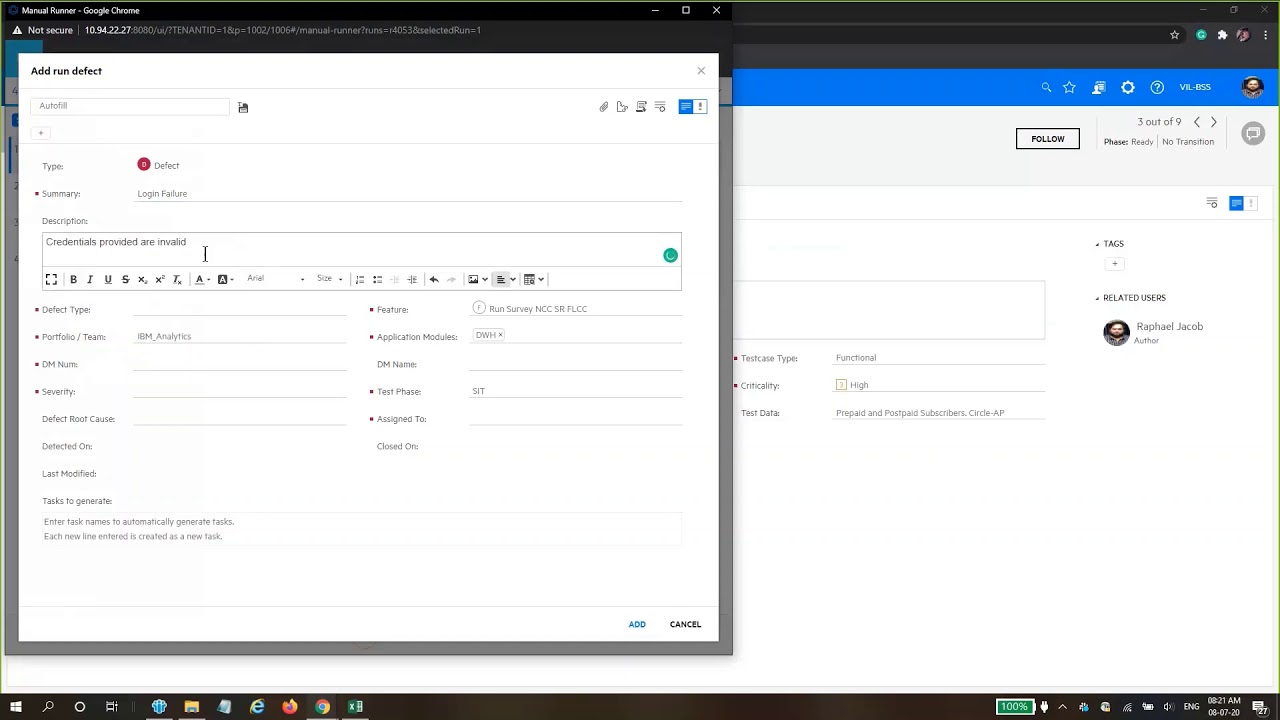1280x720 pixels.
Task: Click the increase indent icon
Action: pos(412,279)
